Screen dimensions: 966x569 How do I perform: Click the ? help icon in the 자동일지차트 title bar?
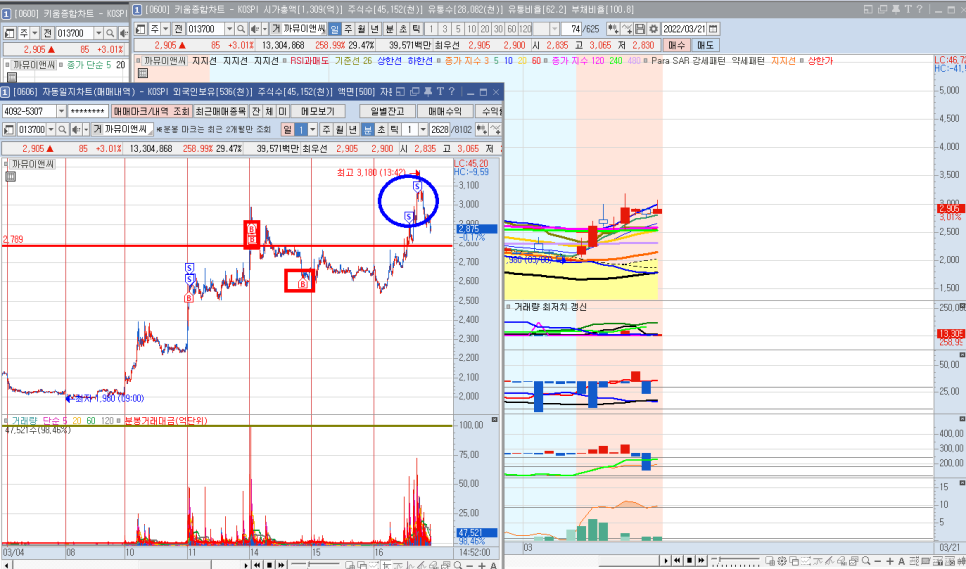pos(451,92)
